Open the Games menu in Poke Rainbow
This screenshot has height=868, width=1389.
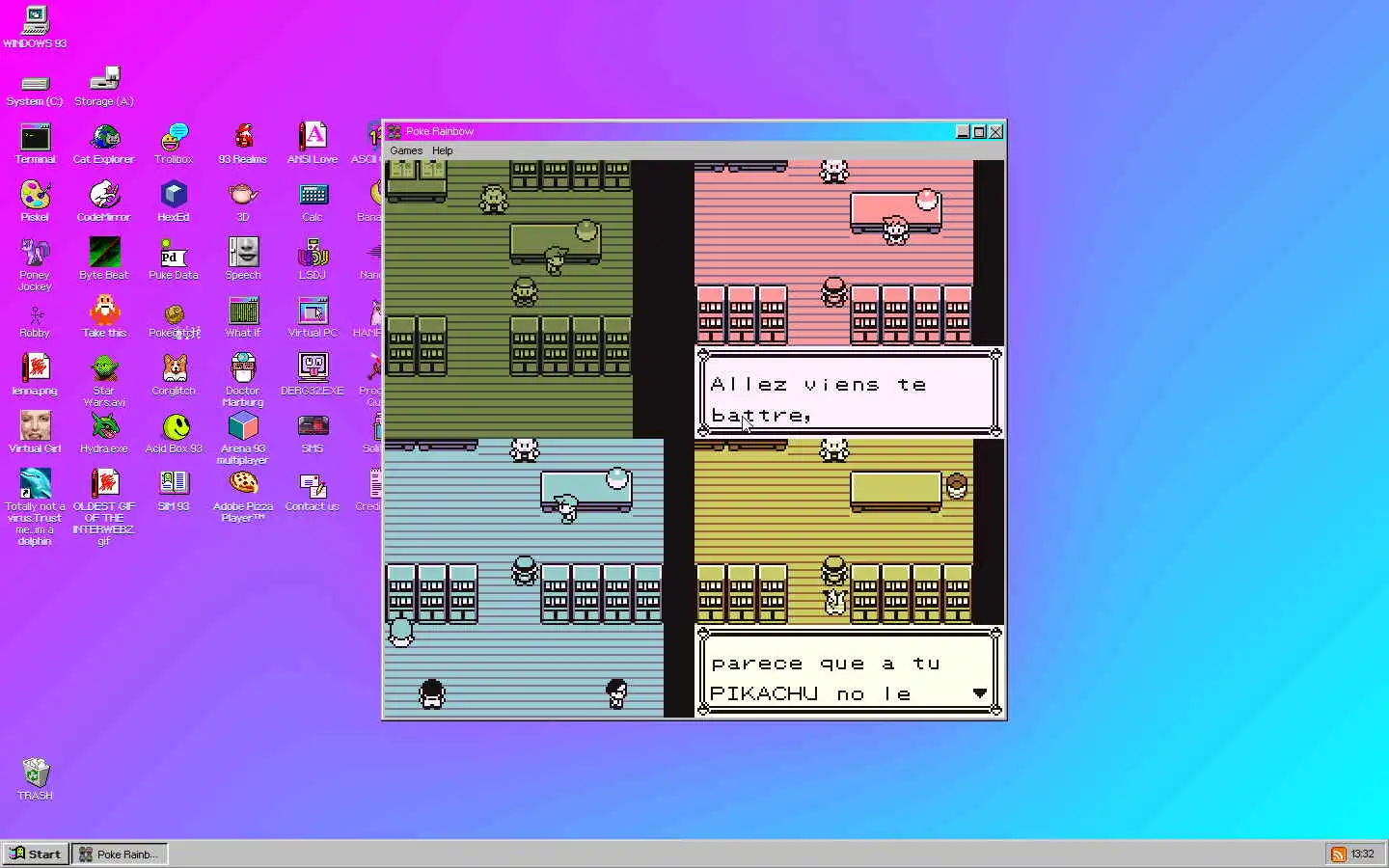point(406,150)
